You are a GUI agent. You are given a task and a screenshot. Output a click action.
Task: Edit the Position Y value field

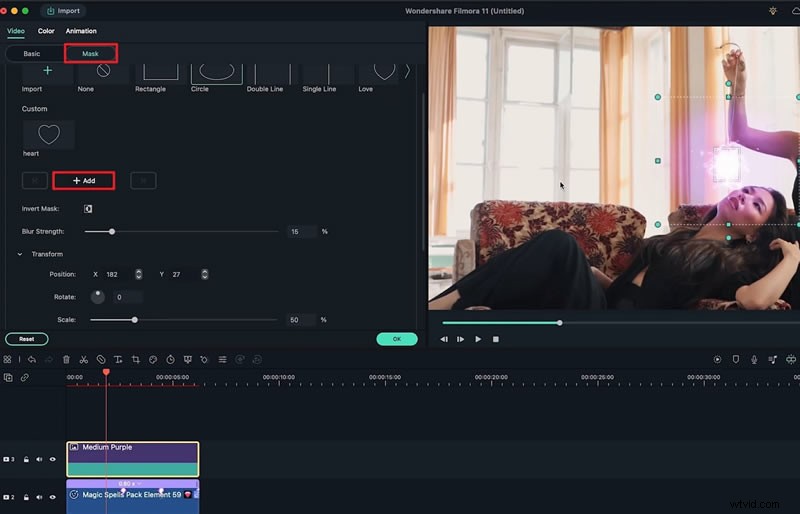point(184,275)
